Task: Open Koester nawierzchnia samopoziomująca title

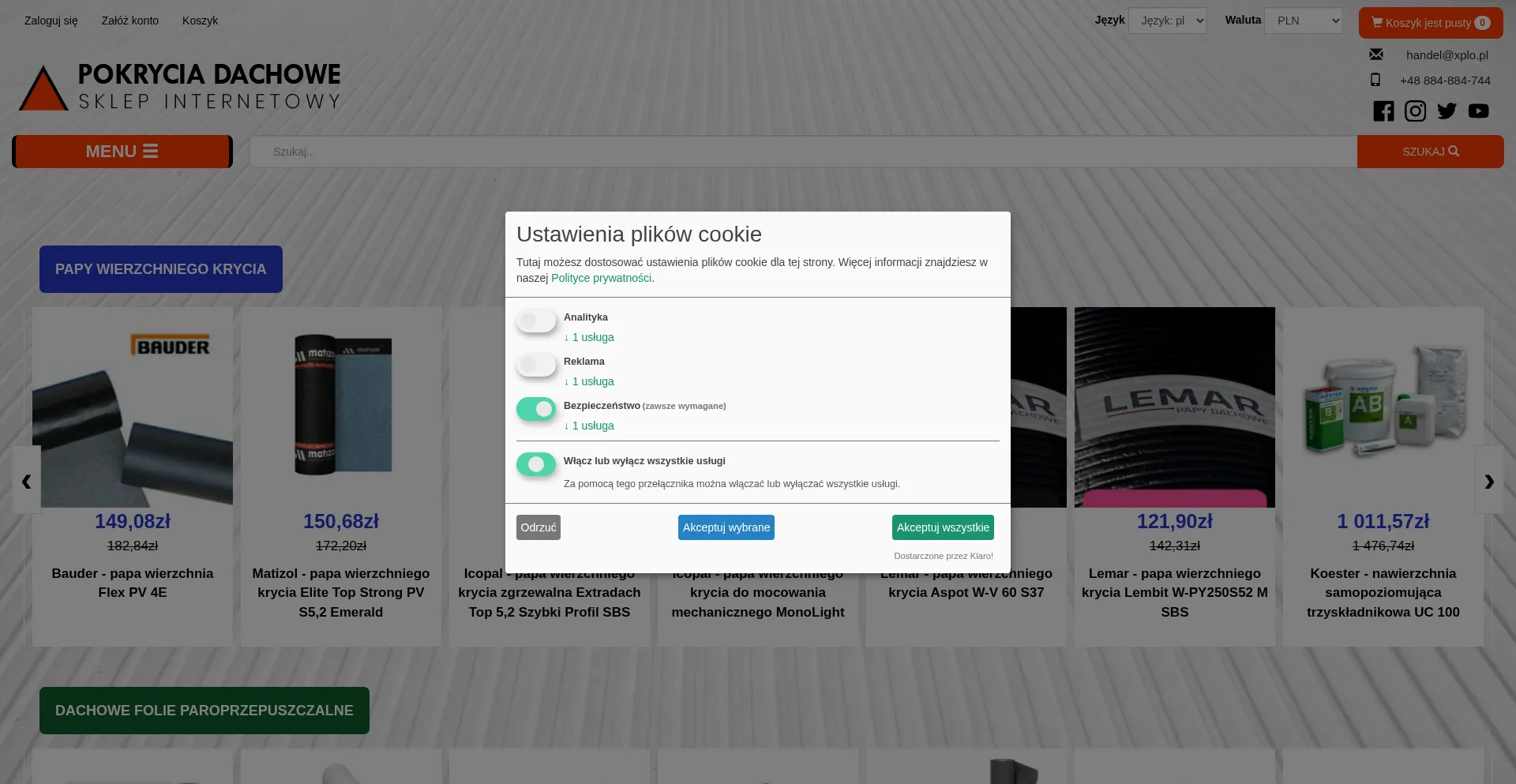Action: point(1383,593)
